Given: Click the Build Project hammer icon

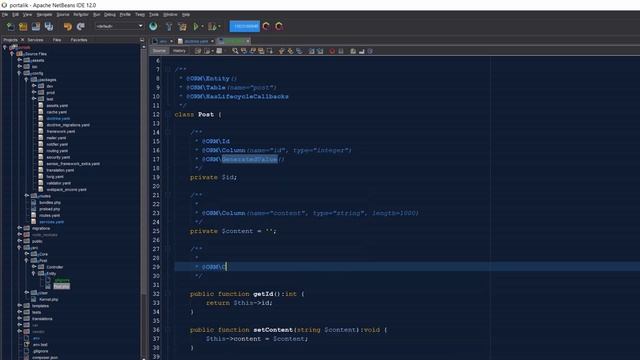Looking at the screenshot, I should tap(169, 27).
